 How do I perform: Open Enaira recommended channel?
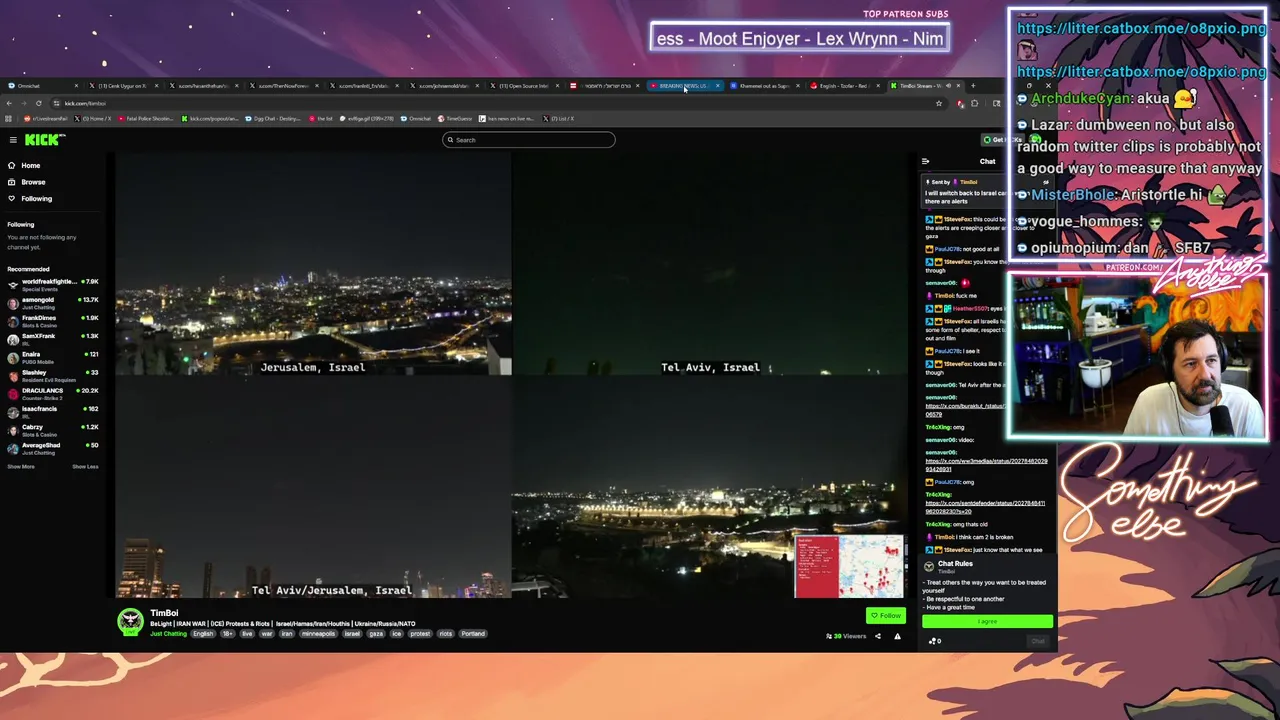[x=52, y=357]
